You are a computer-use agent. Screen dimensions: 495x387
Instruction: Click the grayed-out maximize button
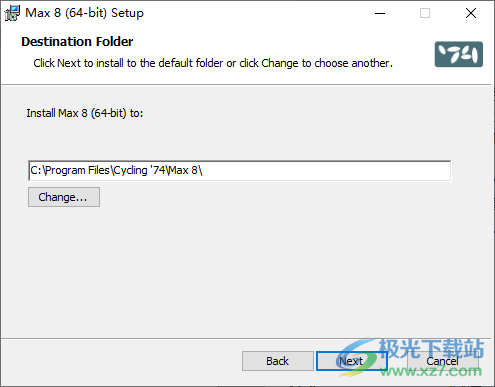coord(425,13)
